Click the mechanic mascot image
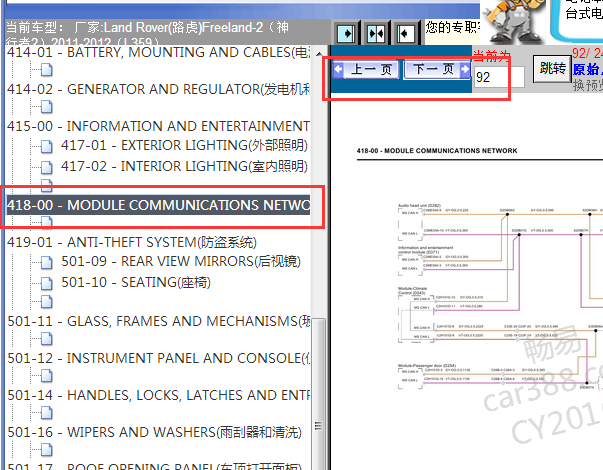The width and height of the screenshot is (603, 470). point(513,21)
